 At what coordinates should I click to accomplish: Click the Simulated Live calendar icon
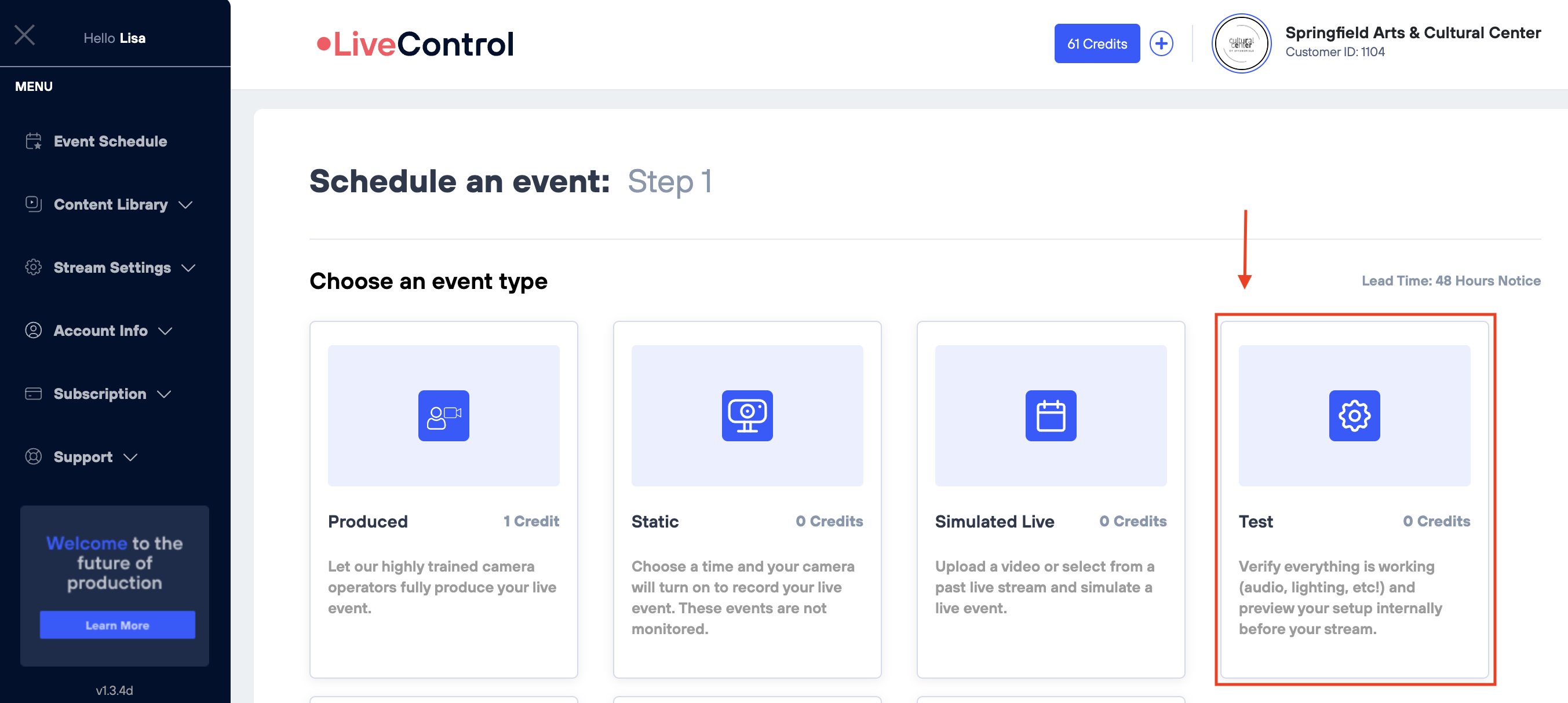[x=1050, y=415]
